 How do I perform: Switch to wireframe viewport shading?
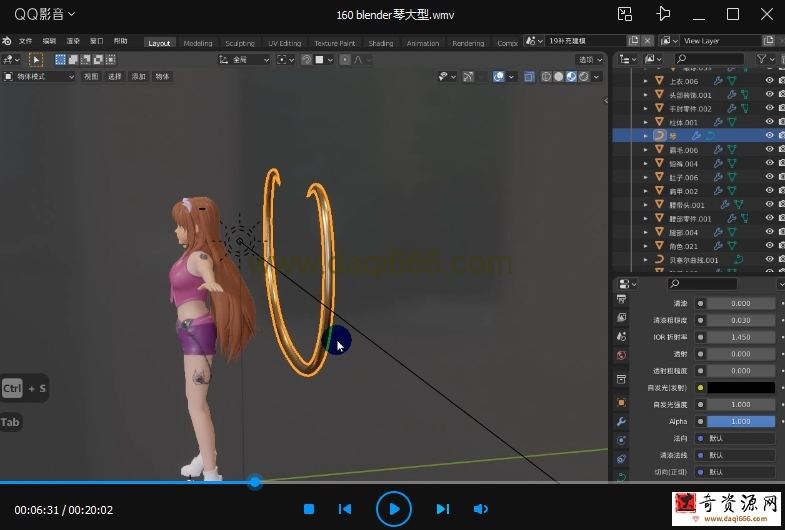click(x=546, y=77)
